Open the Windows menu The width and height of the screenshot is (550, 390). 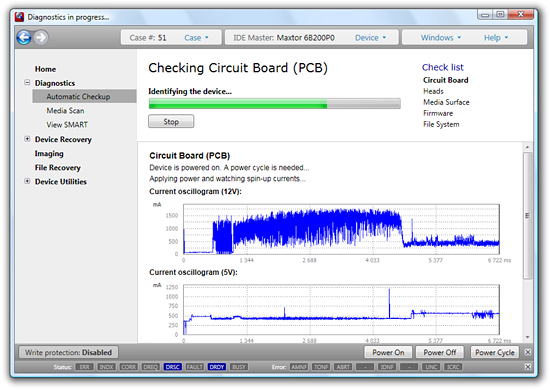tap(441, 38)
